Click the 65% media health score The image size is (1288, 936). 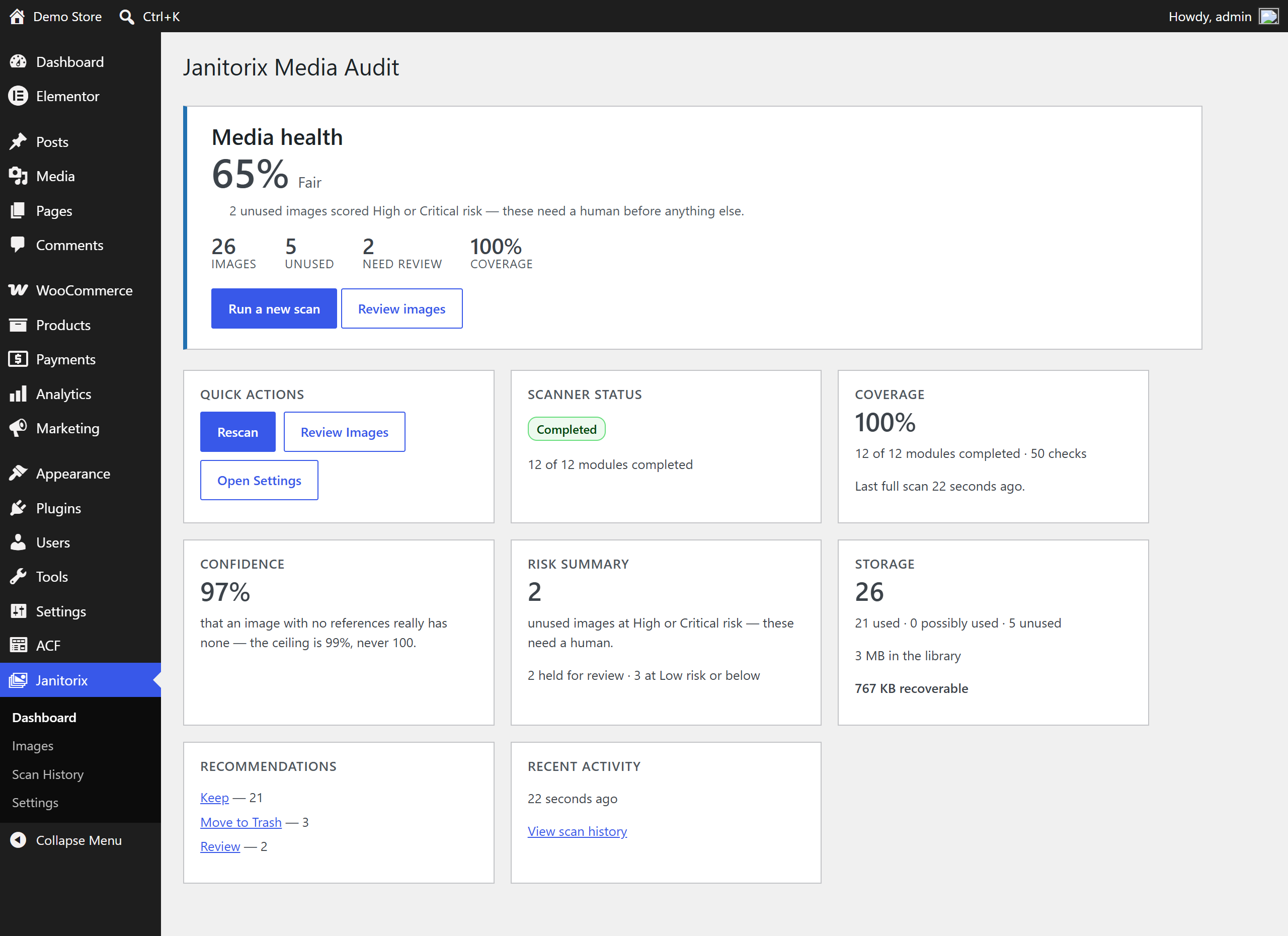(x=250, y=174)
